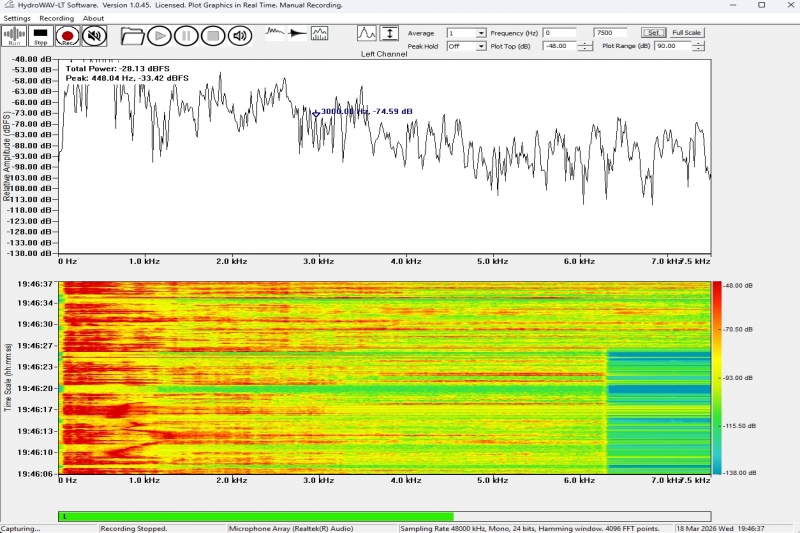This screenshot has width=800, height=533.
Task: Click the Set frequency button
Action: click(652, 33)
